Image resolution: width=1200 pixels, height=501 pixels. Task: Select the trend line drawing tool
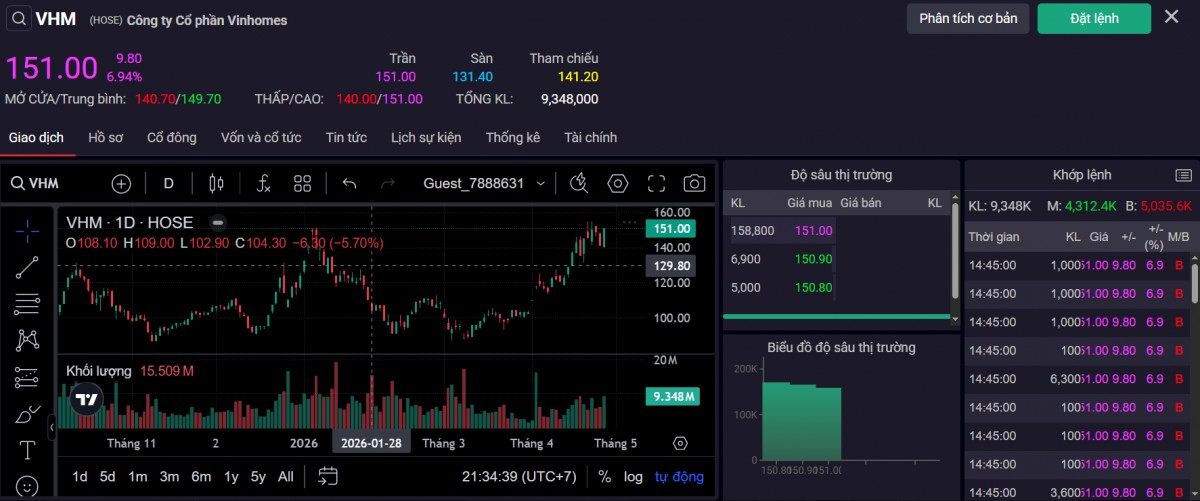pyautogui.click(x=27, y=266)
